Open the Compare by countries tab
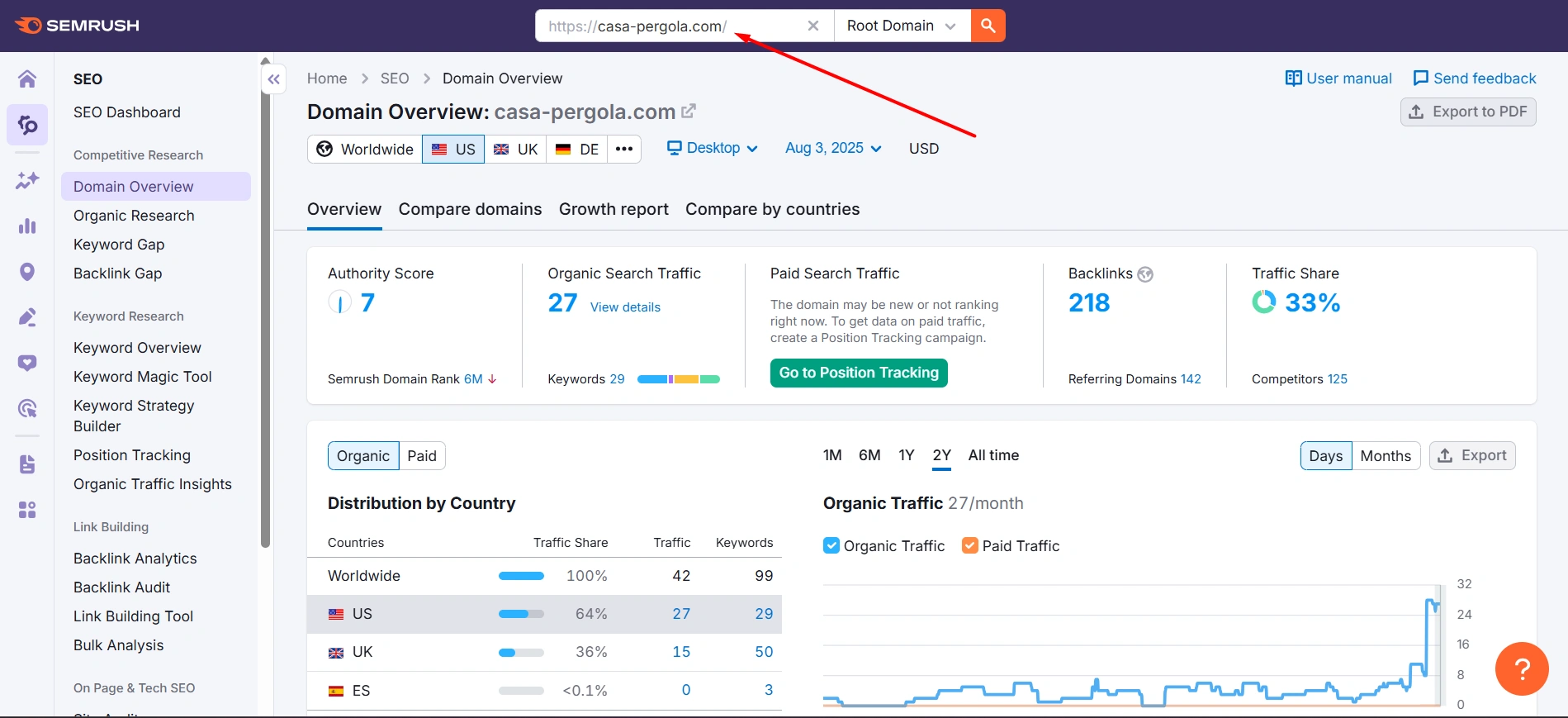Image resolution: width=1568 pixels, height=718 pixels. pos(772,209)
